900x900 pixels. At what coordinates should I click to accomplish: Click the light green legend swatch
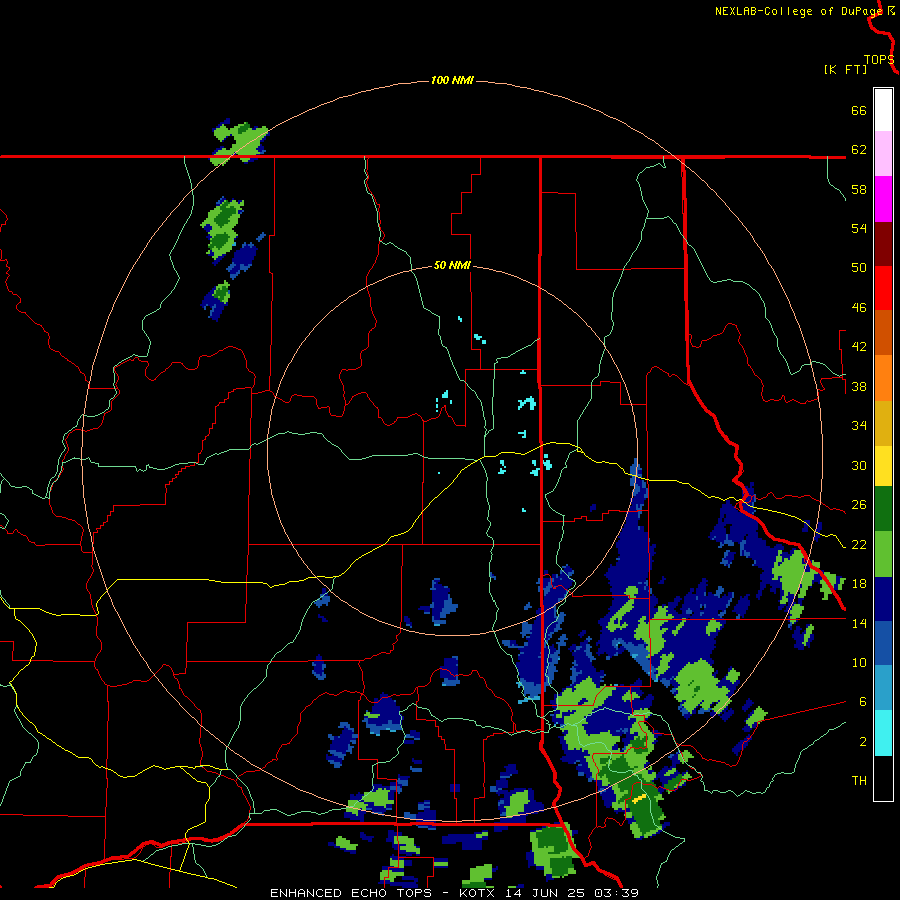tap(883, 554)
